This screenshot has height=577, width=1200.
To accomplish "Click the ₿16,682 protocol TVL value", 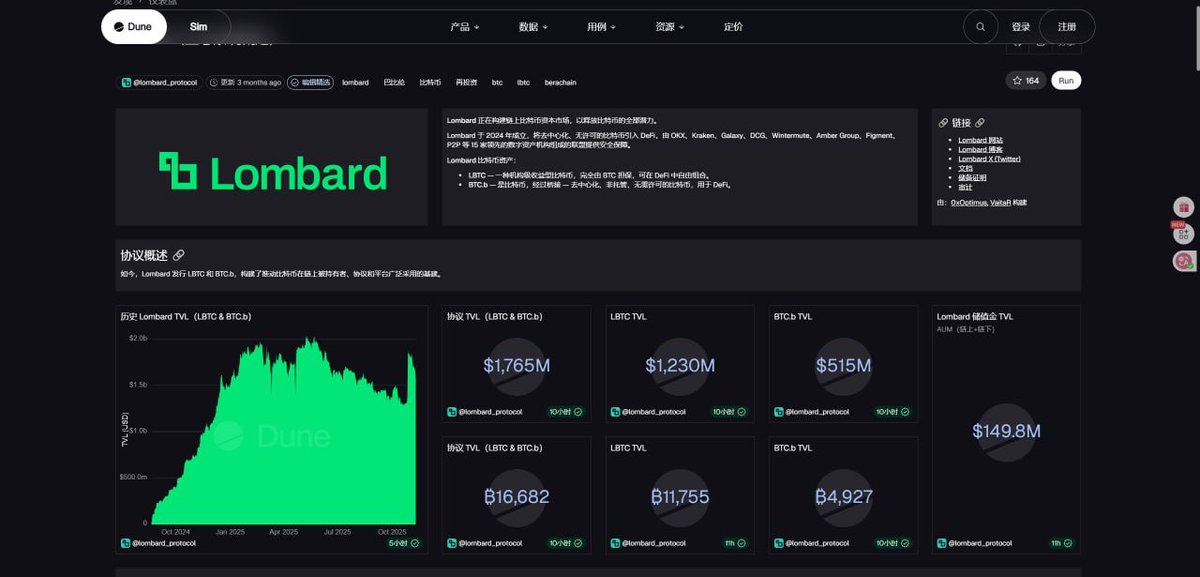I will [516, 497].
